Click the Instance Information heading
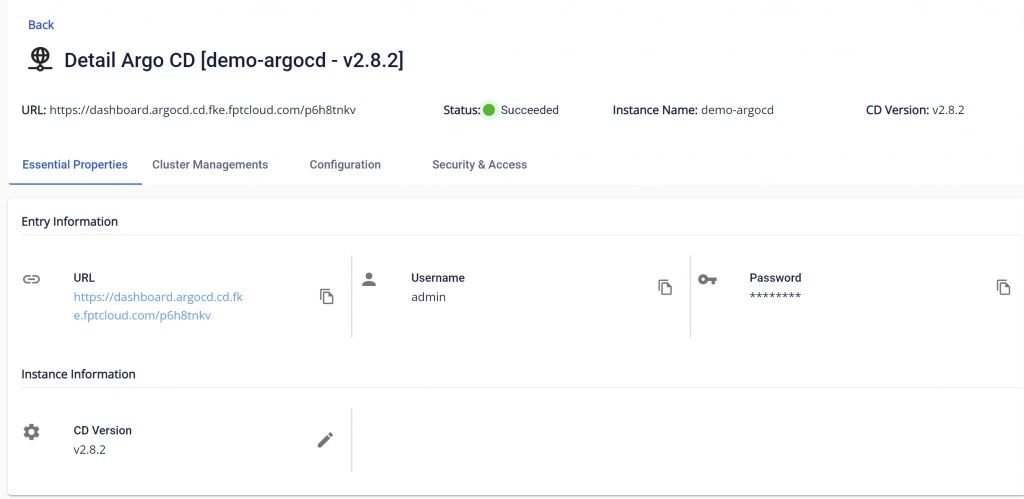Viewport: 1024px width, 499px height. coord(78,374)
